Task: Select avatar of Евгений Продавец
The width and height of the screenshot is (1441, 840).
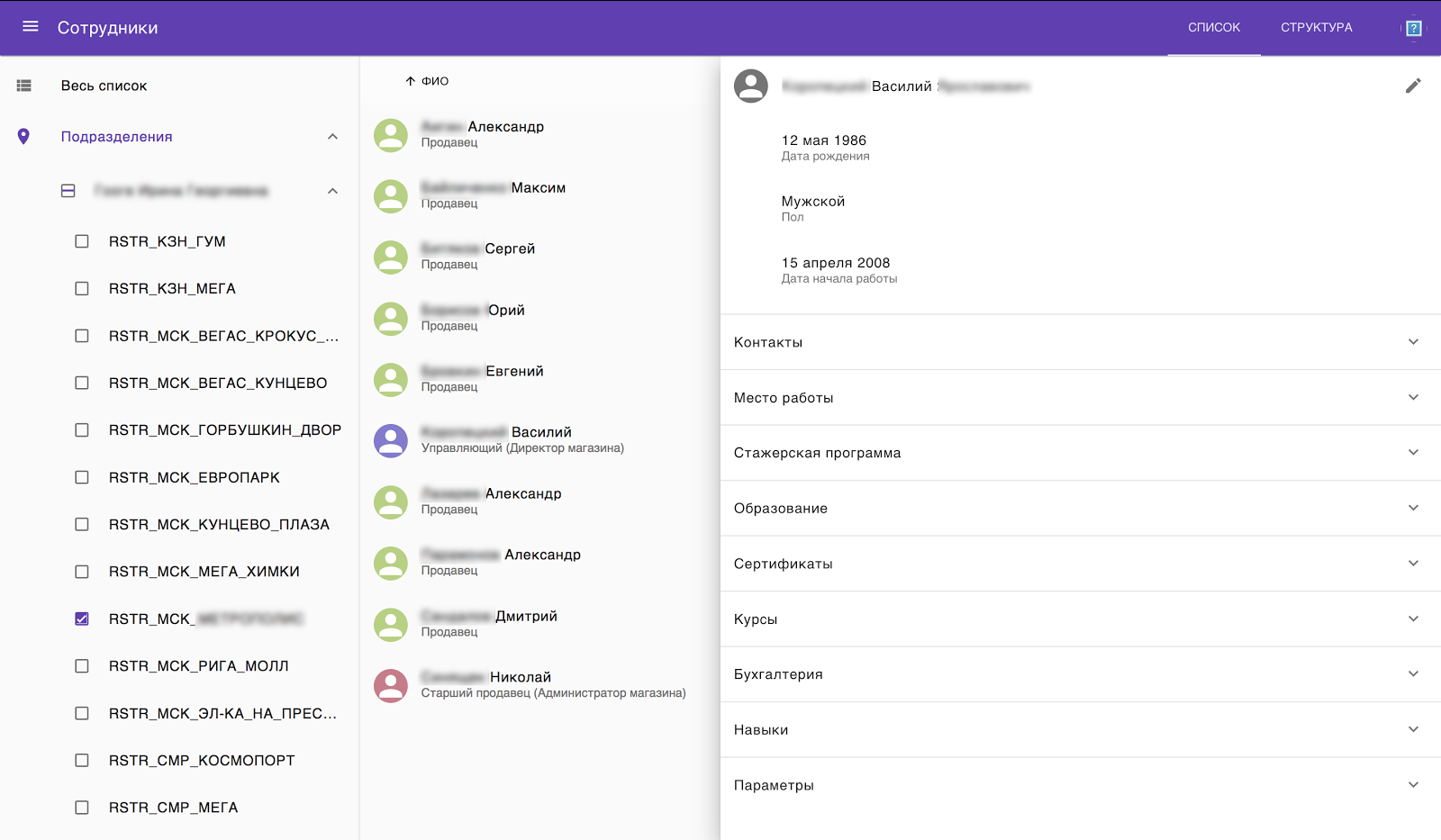Action: point(391,380)
